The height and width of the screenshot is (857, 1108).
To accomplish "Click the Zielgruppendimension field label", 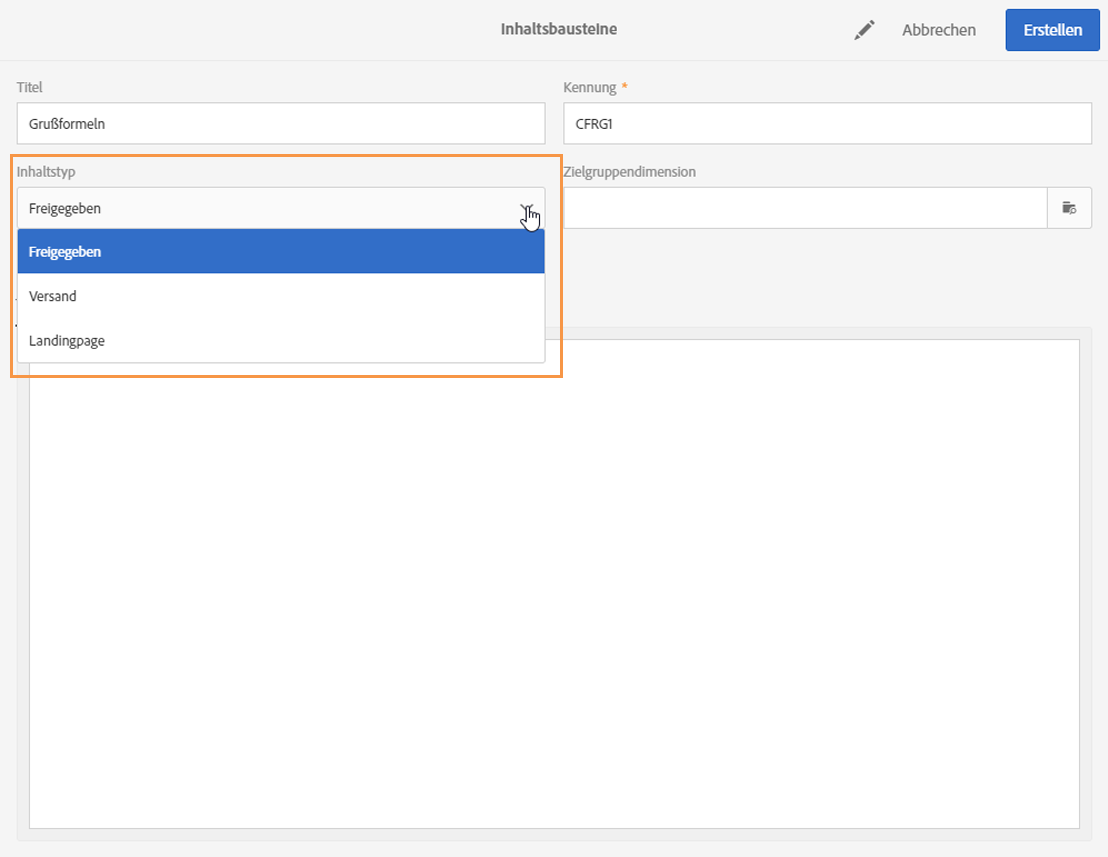I will click(x=630, y=172).
